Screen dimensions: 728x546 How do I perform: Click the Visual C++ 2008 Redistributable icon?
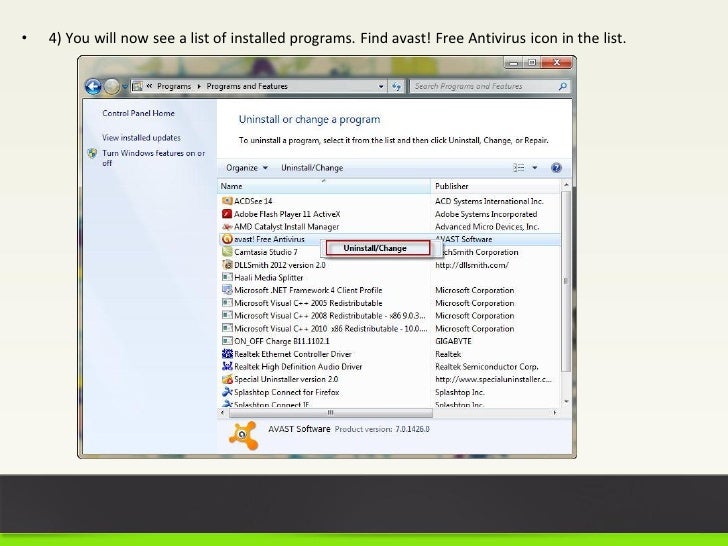227,315
